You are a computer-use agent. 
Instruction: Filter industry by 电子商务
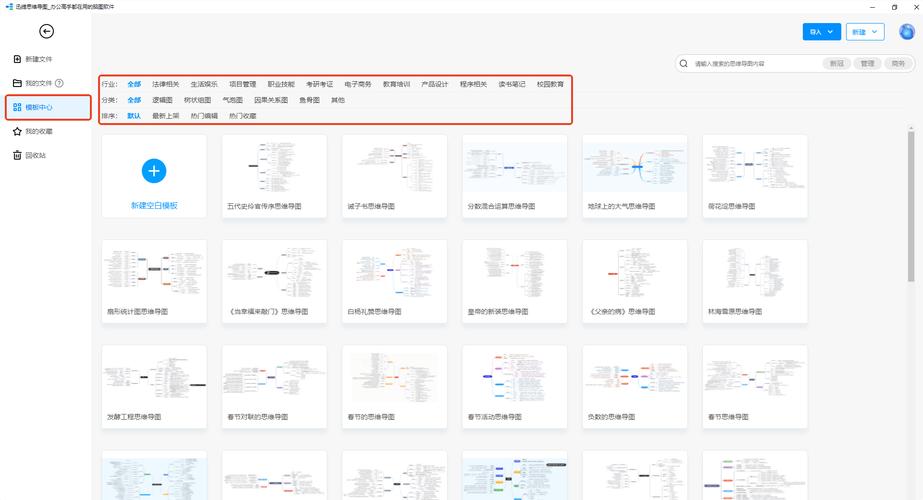[358, 84]
